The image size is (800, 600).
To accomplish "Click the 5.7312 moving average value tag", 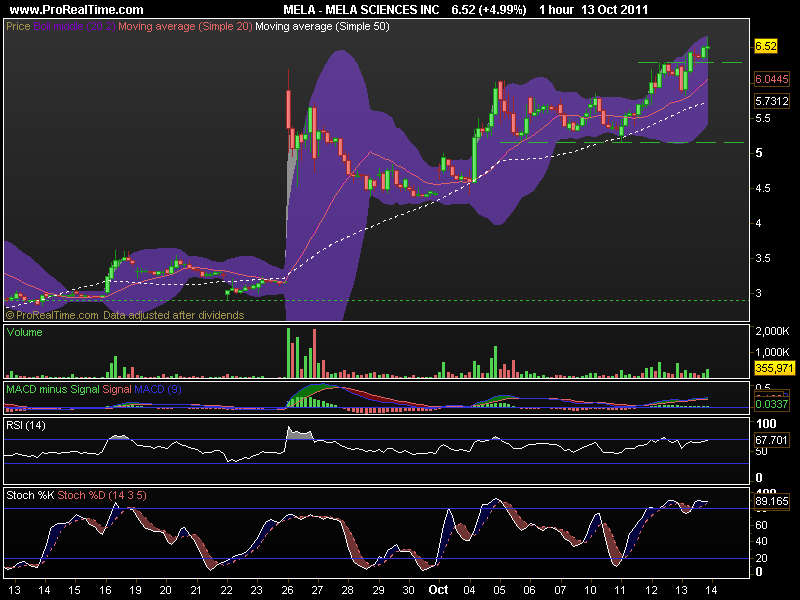I will pyautogui.click(x=771, y=101).
